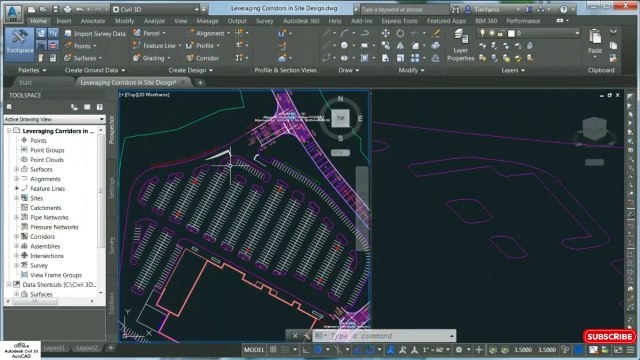Toggle MODEL space button in status bar
The height and width of the screenshot is (360, 640).
254,350
